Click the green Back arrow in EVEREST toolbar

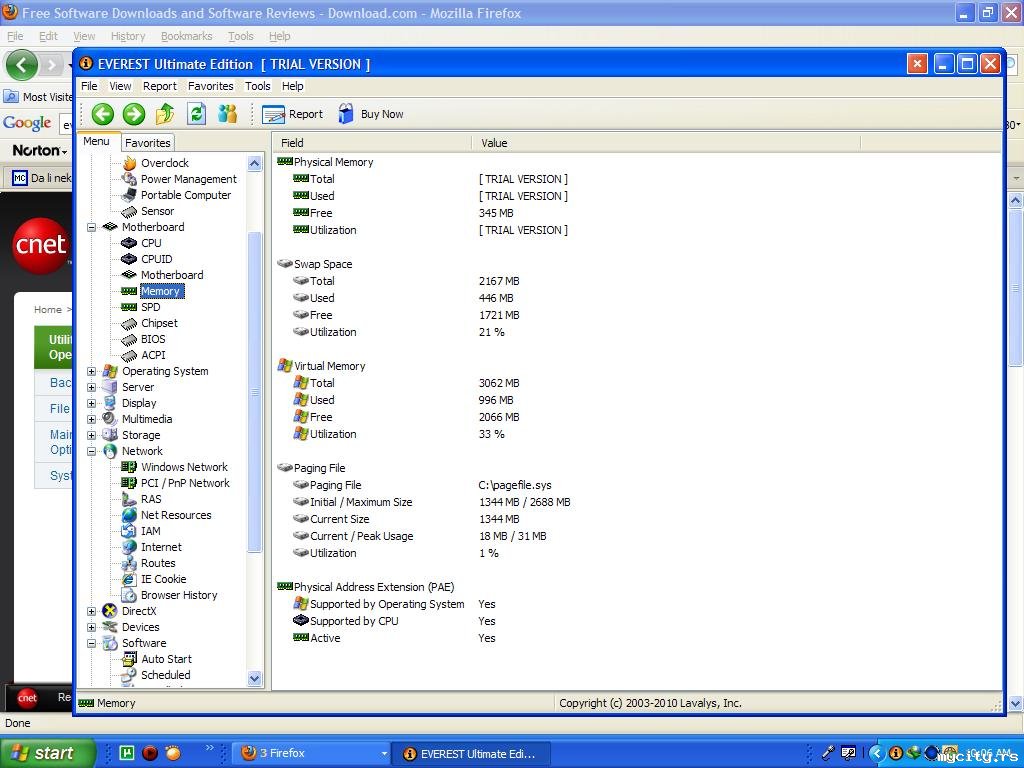(x=102, y=114)
